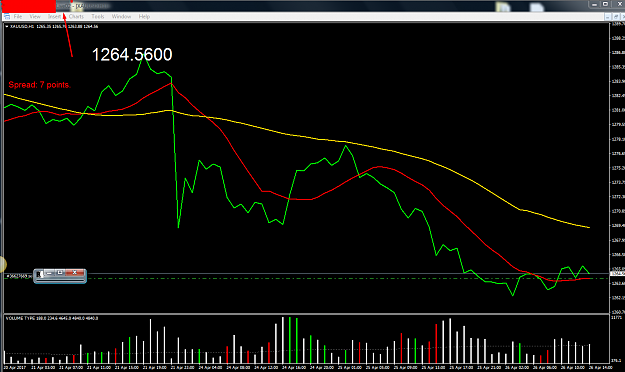Close the small floating window with red X
Image resolution: width=625 pixels, height=372 pixels.
tap(75, 273)
